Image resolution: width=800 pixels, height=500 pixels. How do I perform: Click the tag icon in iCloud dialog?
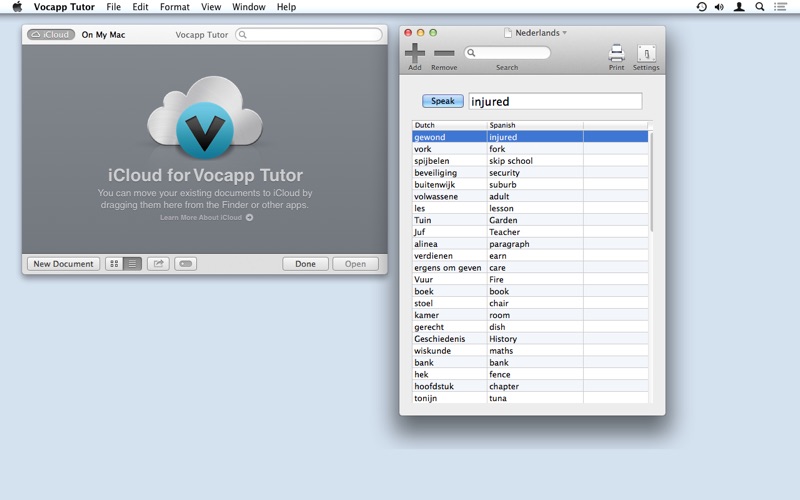click(x=185, y=264)
